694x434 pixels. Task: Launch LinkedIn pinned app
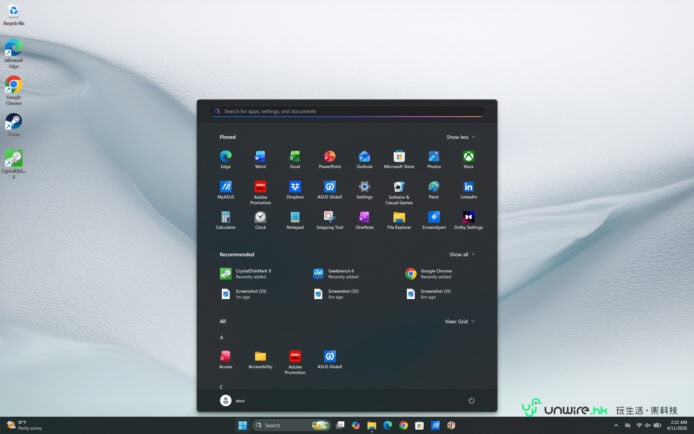click(468, 190)
